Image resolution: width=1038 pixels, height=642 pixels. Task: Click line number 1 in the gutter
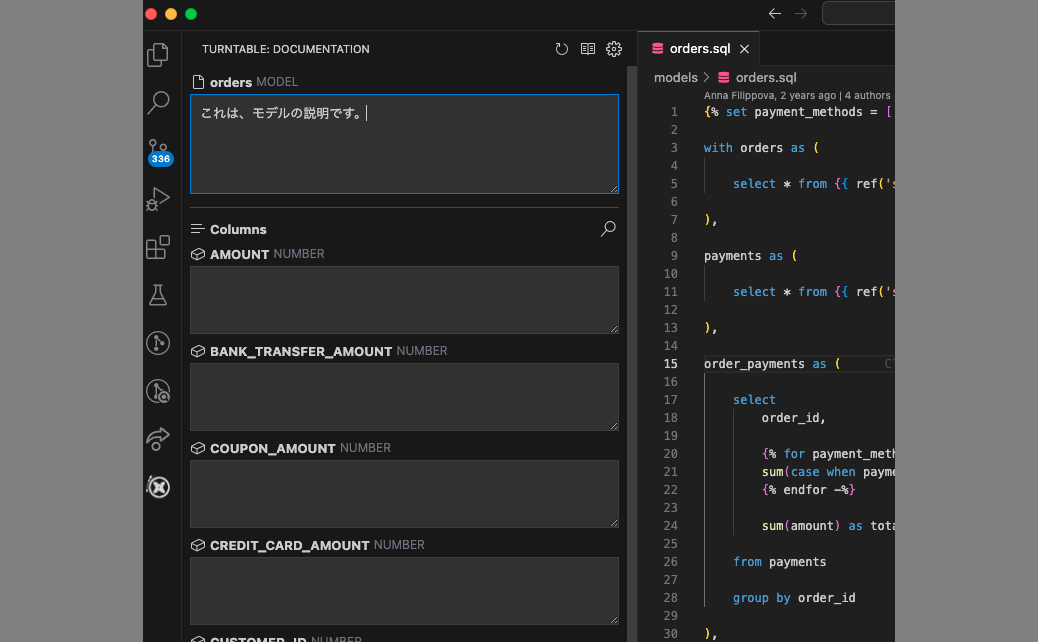pyautogui.click(x=673, y=112)
